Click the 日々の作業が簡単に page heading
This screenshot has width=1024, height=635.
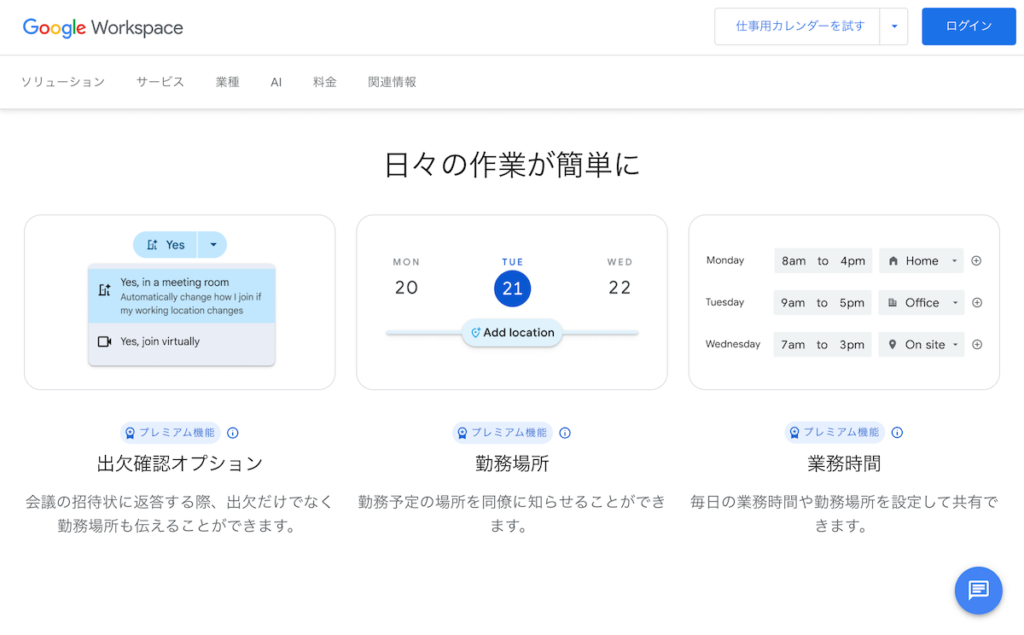click(512, 165)
